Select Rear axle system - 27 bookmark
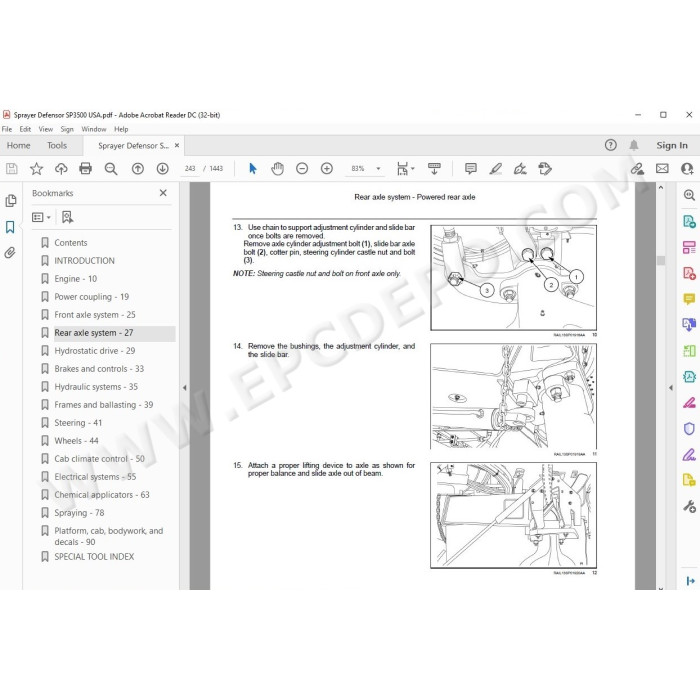Screen dimensions: 700x700 (x=94, y=333)
